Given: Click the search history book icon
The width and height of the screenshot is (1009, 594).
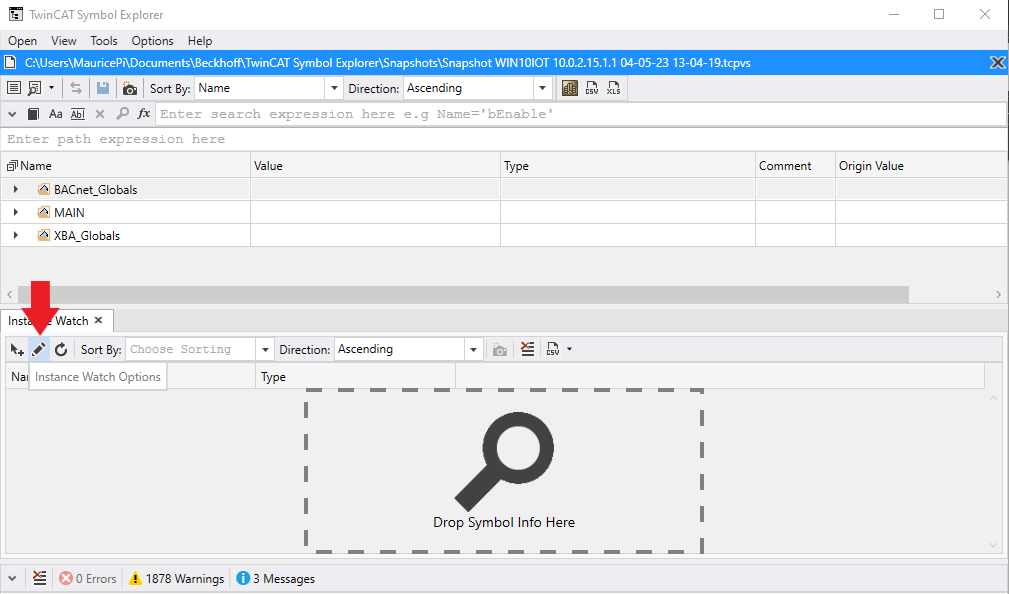Looking at the screenshot, I should click(33, 114).
